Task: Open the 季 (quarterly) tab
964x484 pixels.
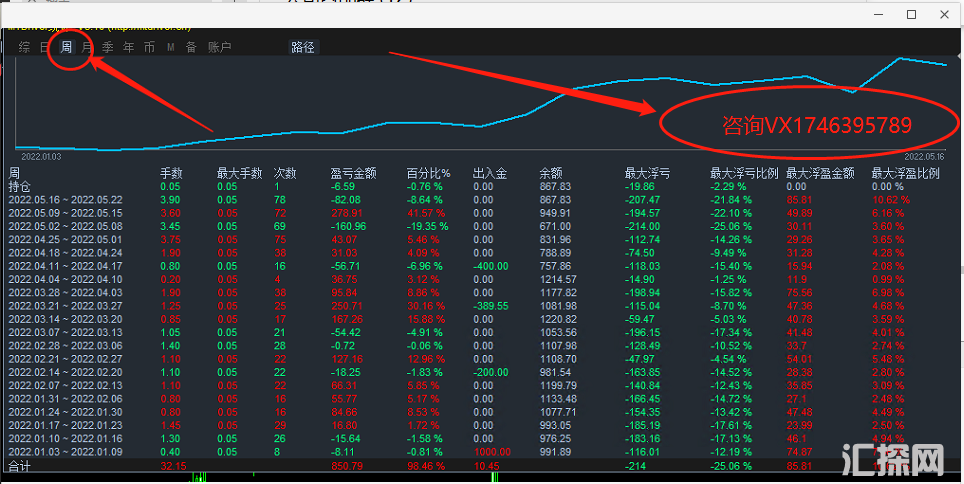Action: pyautogui.click(x=108, y=47)
